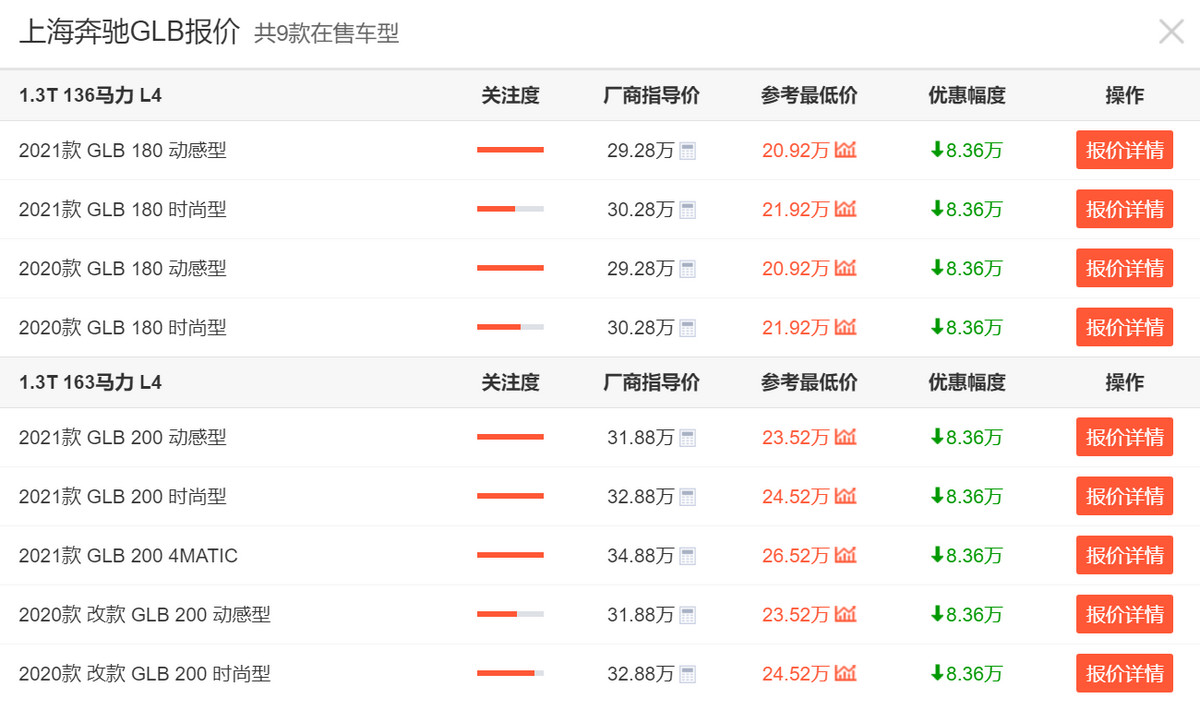Click 报价详情 for 2020款 GLB 180 动感型
Image resolution: width=1200 pixels, height=701 pixels.
pyautogui.click(x=1125, y=269)
